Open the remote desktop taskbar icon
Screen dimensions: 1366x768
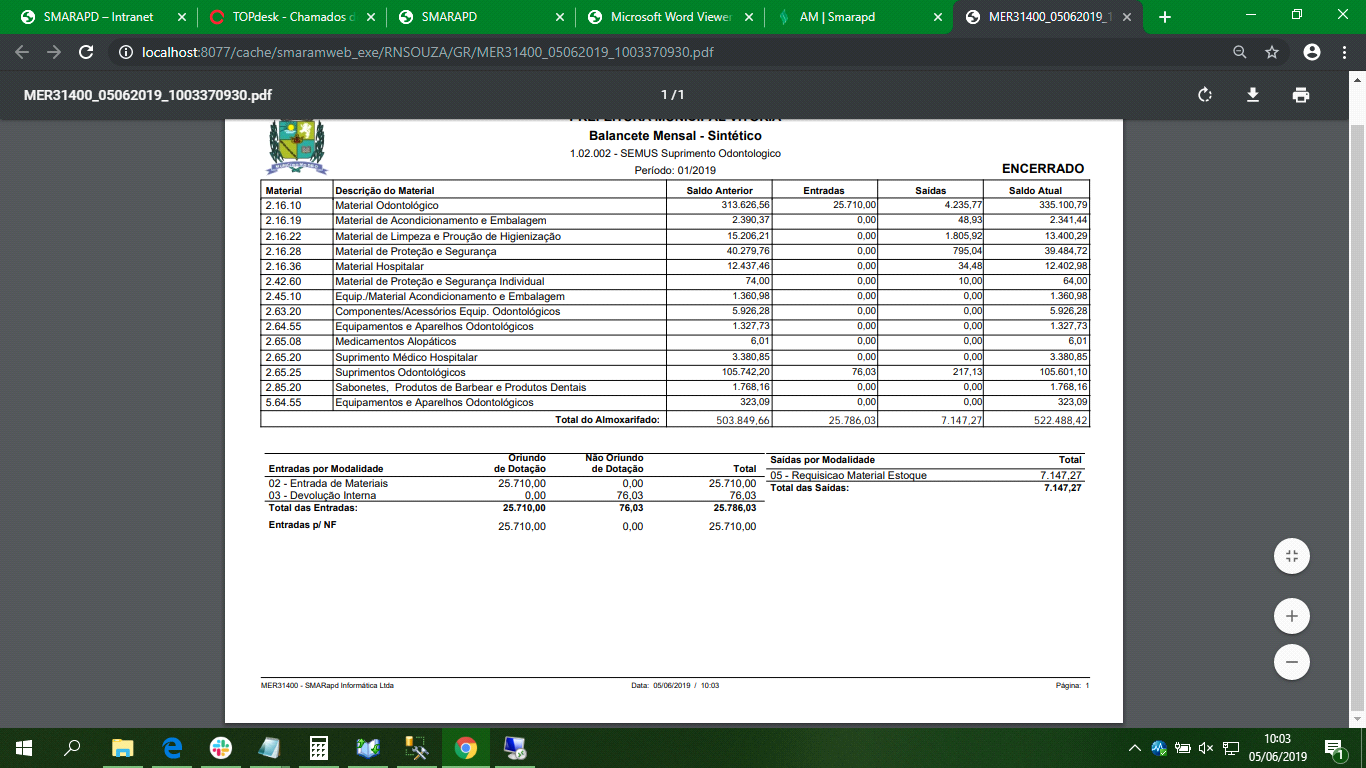point(514,747)
